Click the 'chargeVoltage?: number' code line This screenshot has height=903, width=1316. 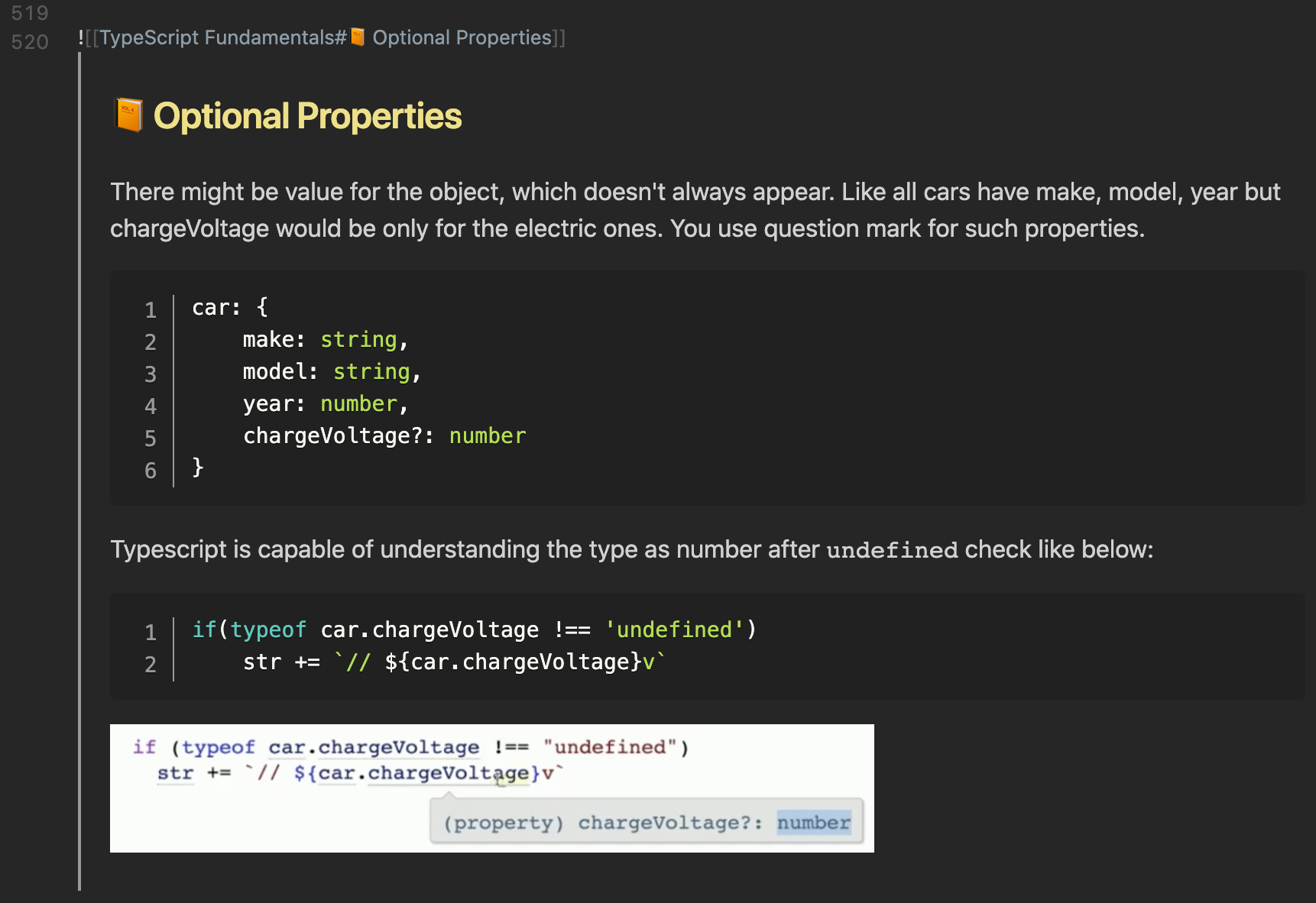click(384, 435)
